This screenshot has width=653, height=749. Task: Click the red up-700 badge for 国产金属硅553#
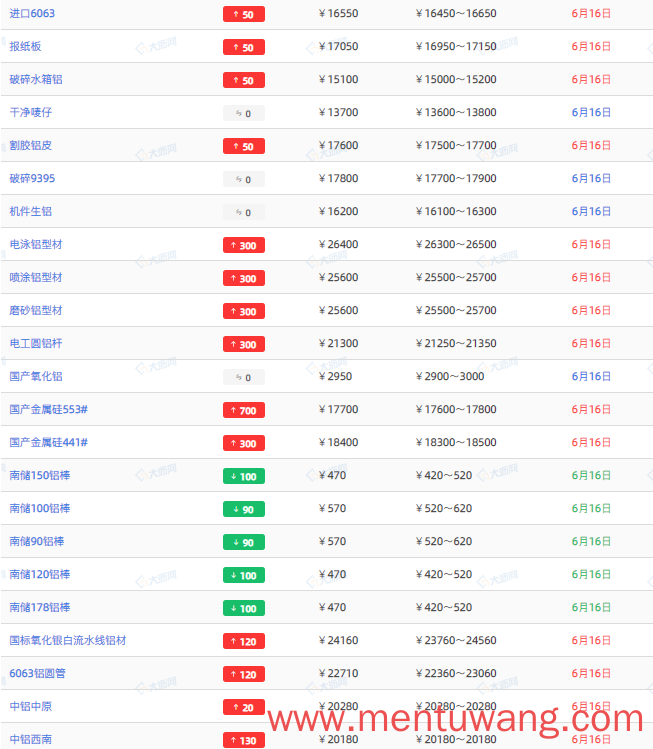[x=244, y=410]
